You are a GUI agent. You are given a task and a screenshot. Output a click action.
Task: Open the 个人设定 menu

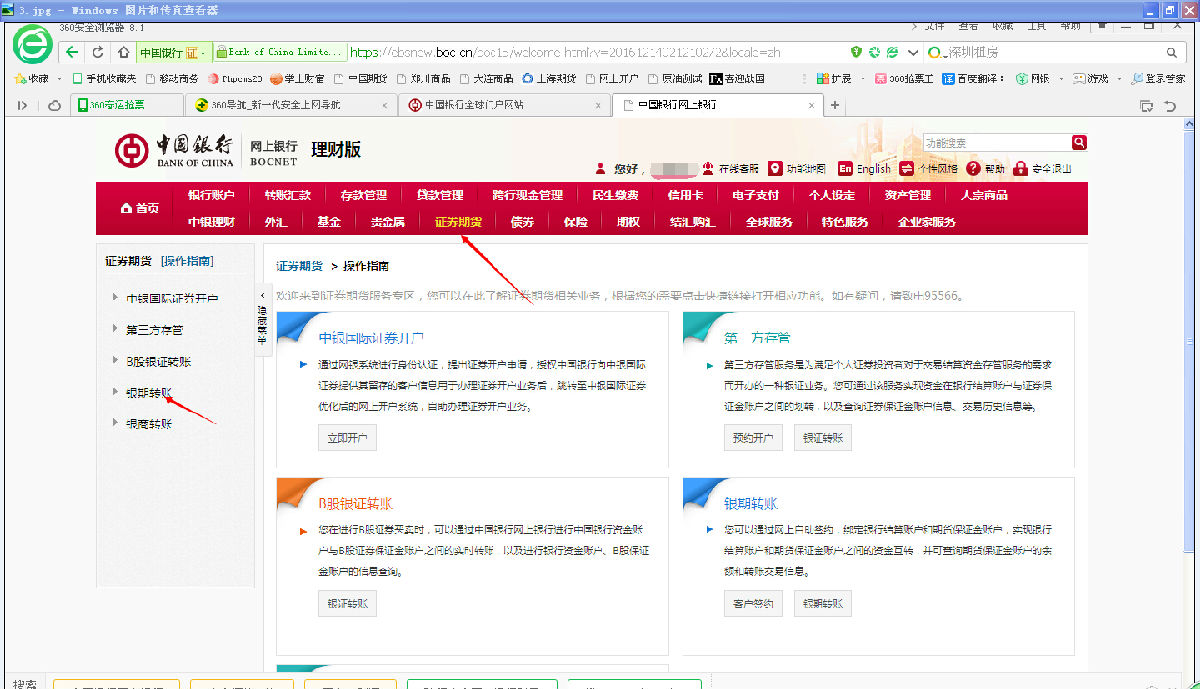[x=832, y=195]
